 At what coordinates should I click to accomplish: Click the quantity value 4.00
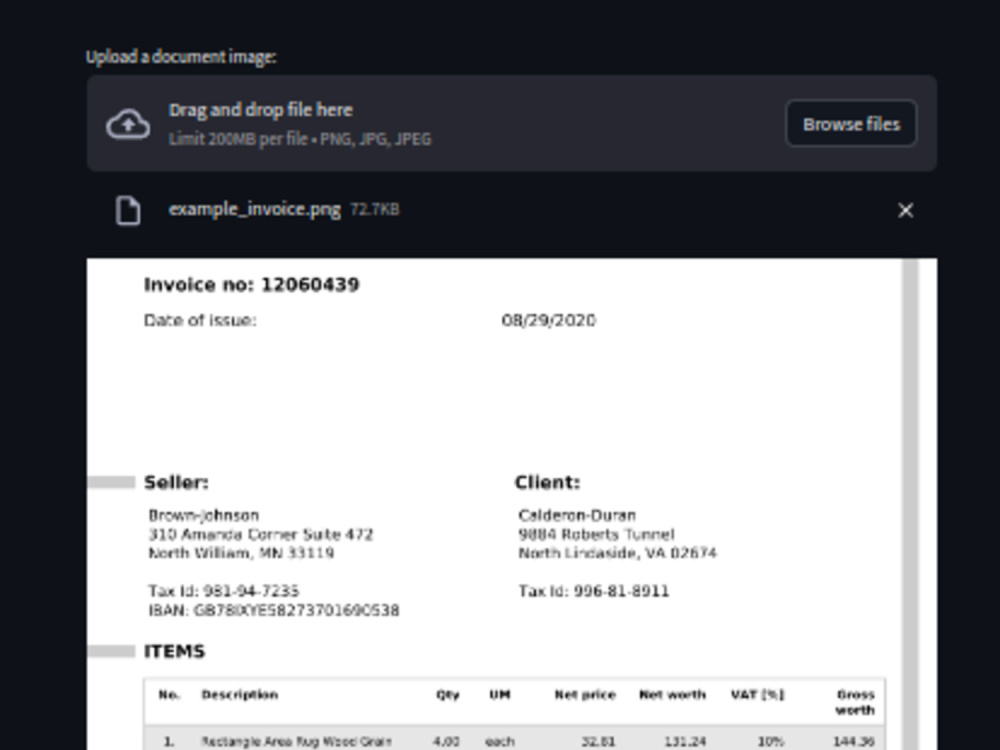[x=446, y=742]
